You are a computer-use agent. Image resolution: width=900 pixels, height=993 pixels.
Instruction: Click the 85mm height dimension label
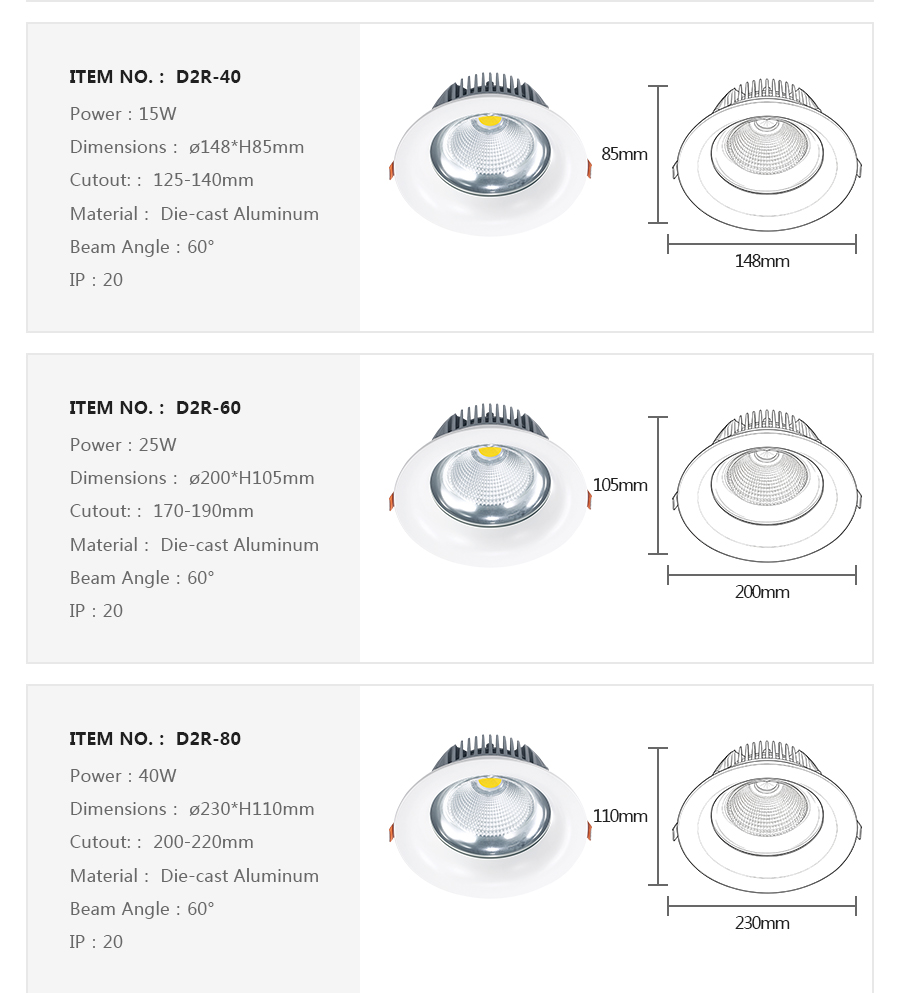[x=624, y=154]
